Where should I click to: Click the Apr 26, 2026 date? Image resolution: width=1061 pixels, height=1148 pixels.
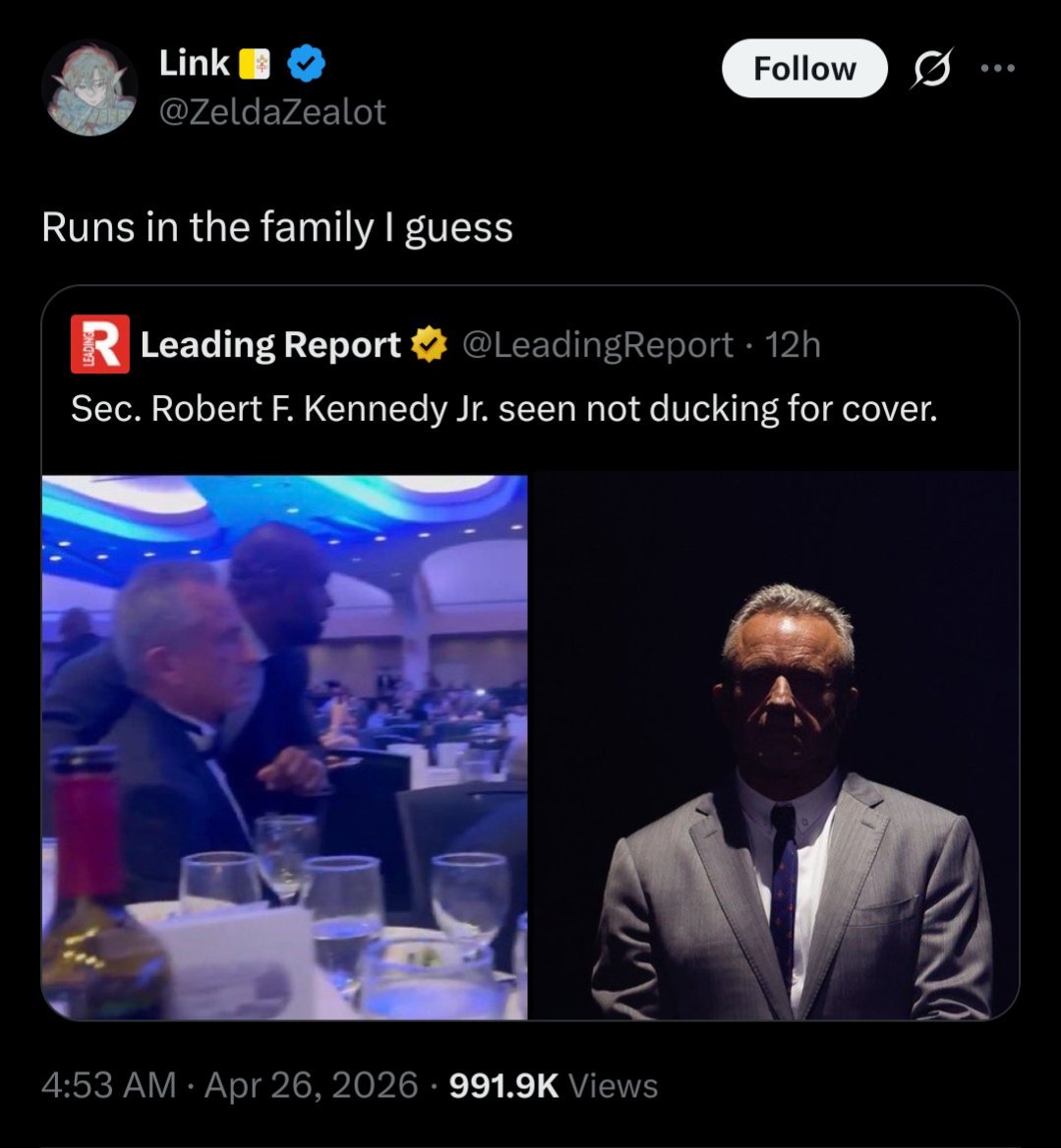[x=311, y=1085]
